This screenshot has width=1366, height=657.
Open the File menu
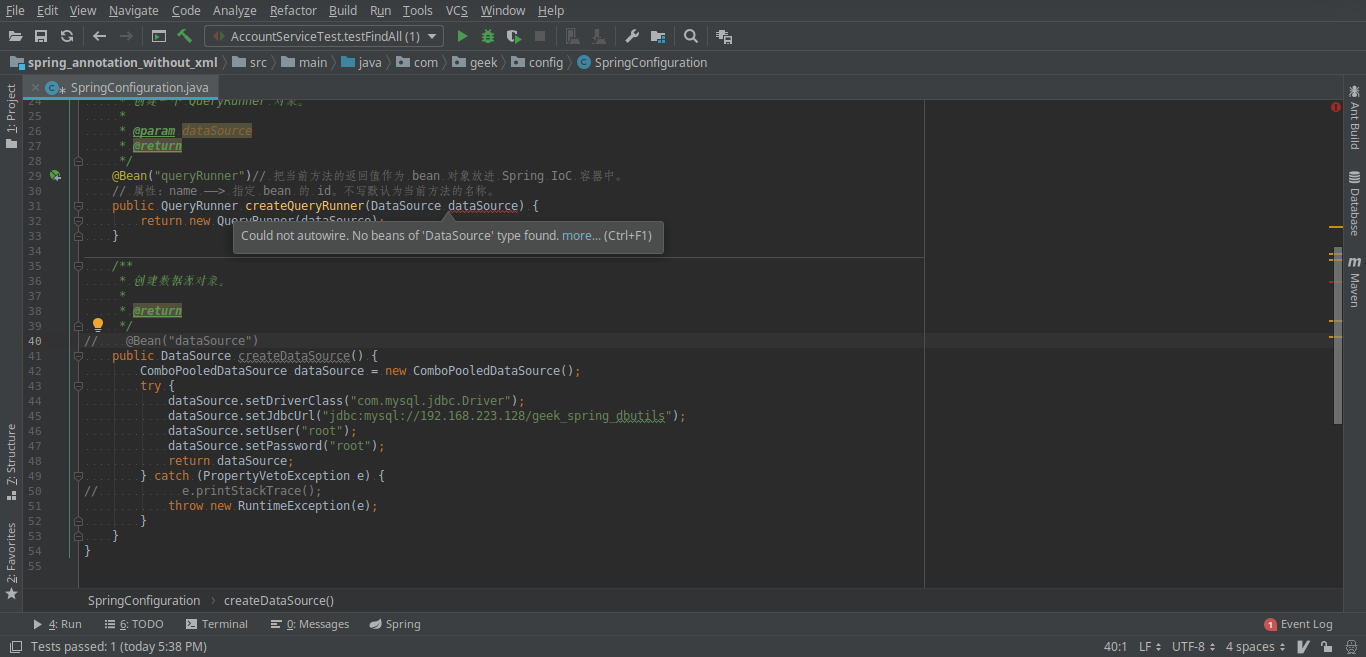(x=15, y=10)
